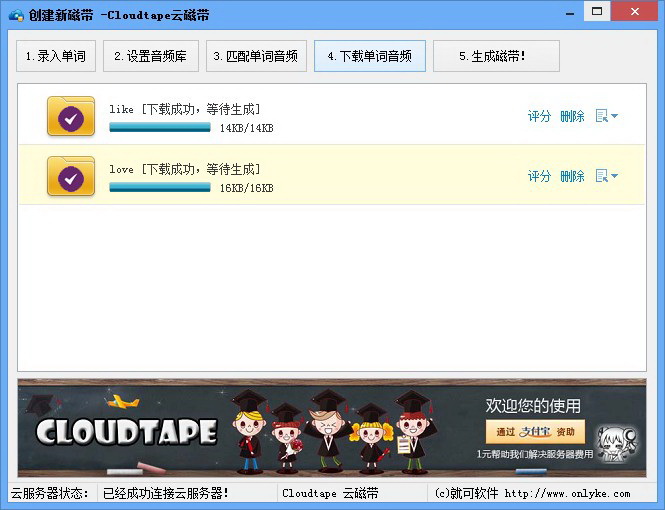
Task: Click the like download progress bar
Action: tap(160, 128)
